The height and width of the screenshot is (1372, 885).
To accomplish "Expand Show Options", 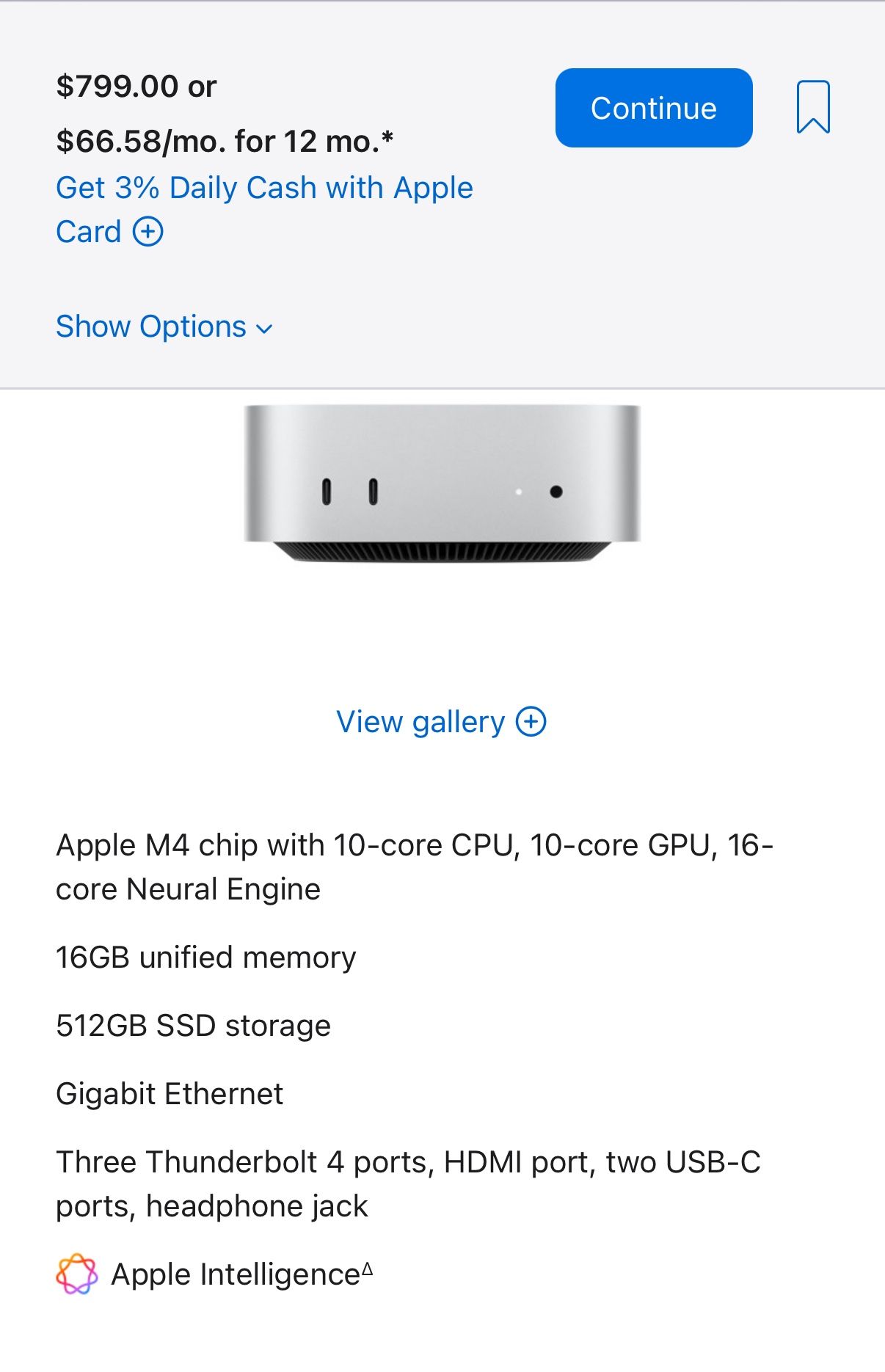I will pyautogui.click(x=151, y=326).
